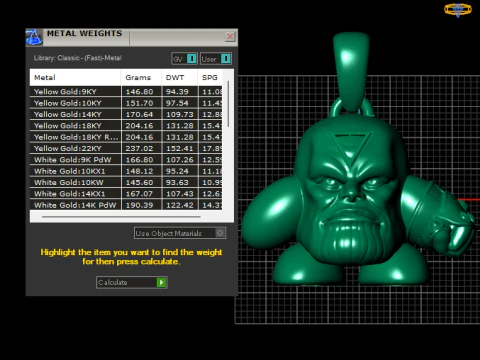
Task: Sort by Metal column header
Action: coord(75,78)
